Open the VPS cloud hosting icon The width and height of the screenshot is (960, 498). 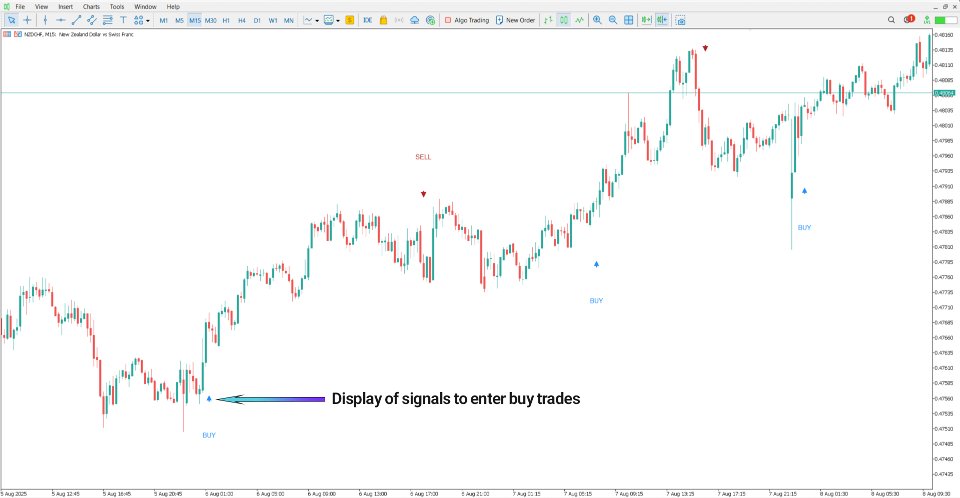tap(414, 20)
